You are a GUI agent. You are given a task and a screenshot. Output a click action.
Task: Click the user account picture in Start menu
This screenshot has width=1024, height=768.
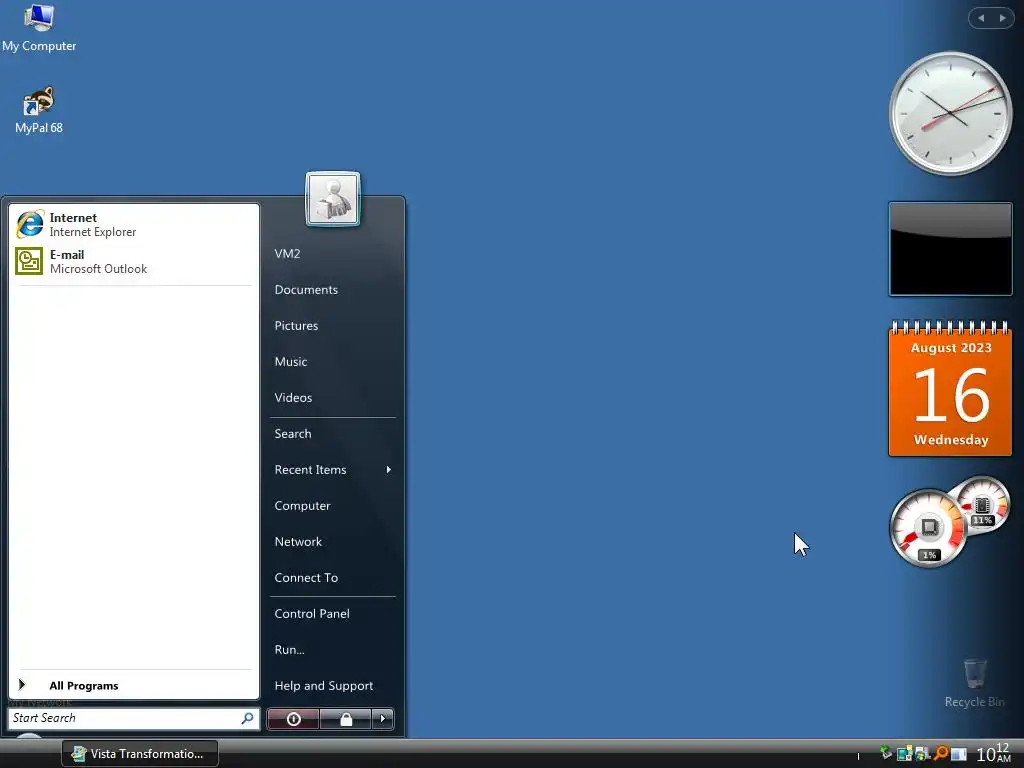pos(332,199)
